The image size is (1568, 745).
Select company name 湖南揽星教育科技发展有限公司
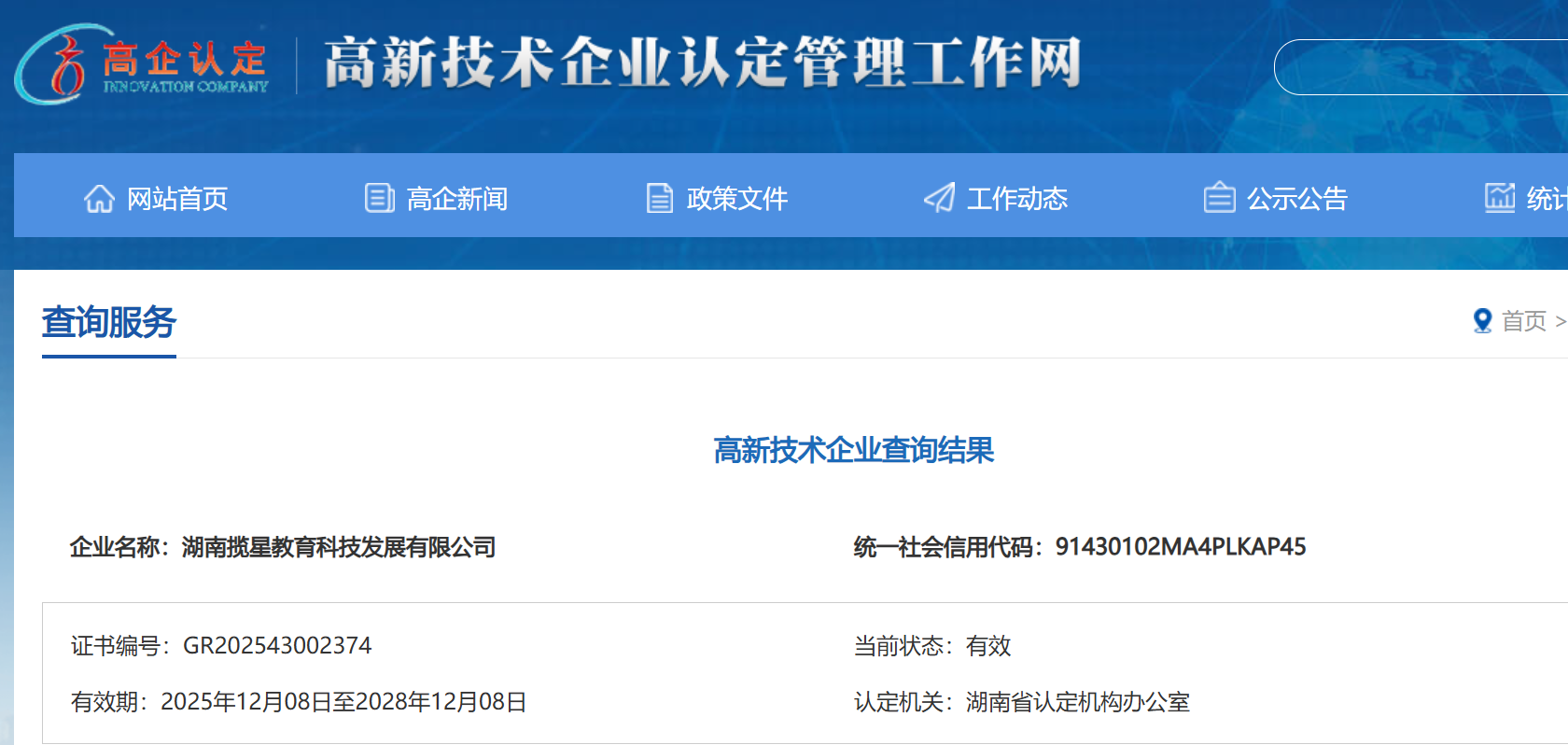click(339, 547)
